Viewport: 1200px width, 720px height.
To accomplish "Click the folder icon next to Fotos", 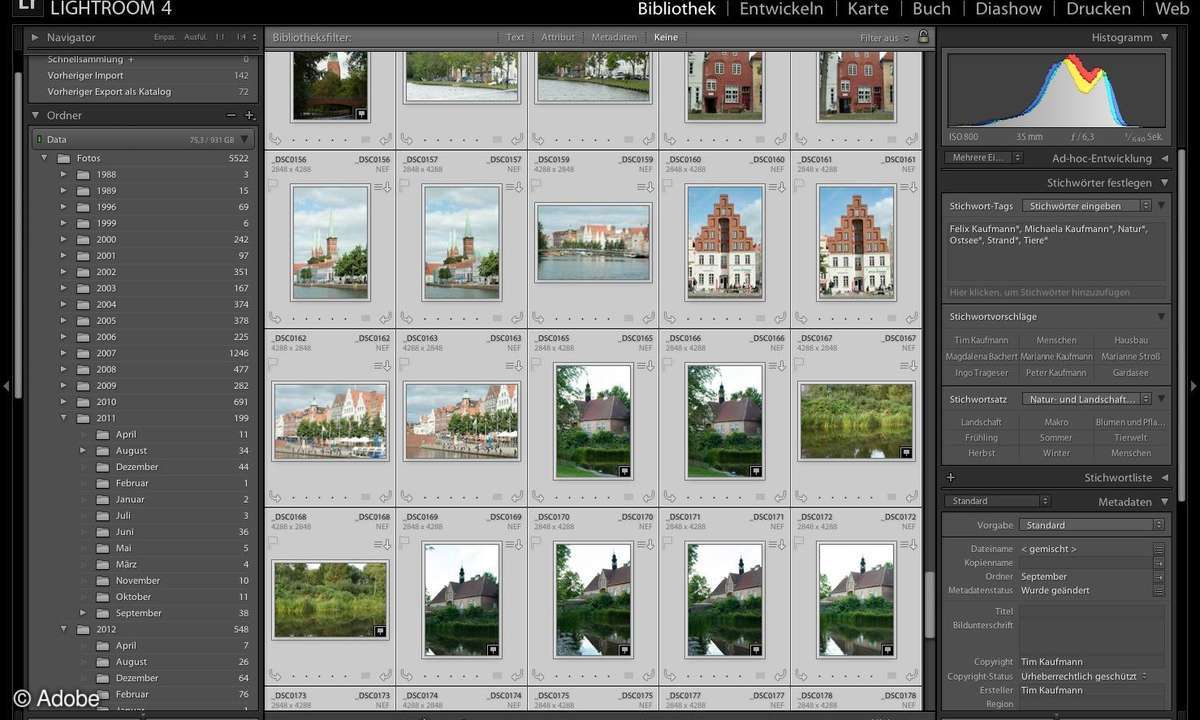I will 63,159.
